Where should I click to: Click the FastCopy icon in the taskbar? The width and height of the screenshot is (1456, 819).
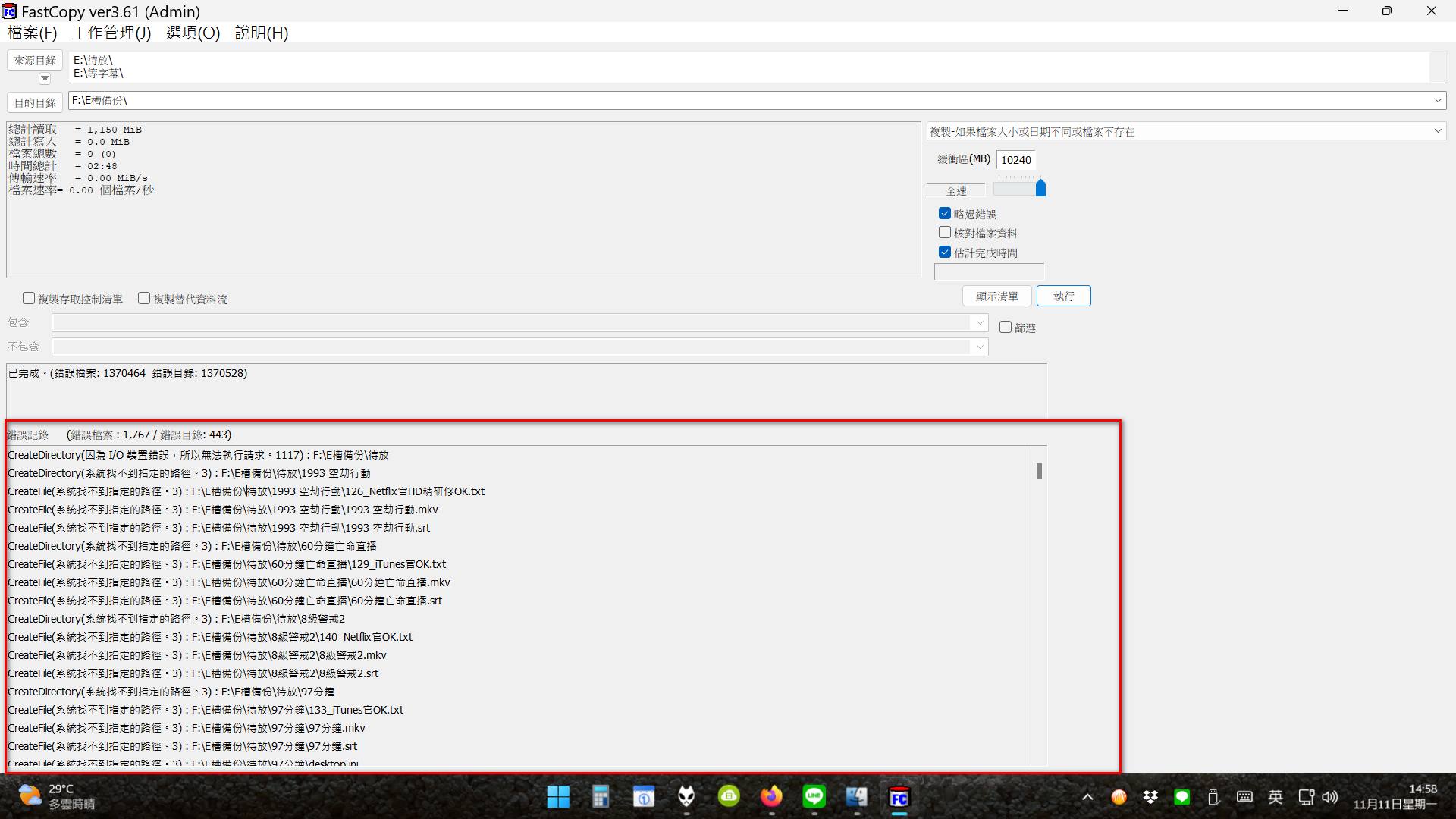899,797
